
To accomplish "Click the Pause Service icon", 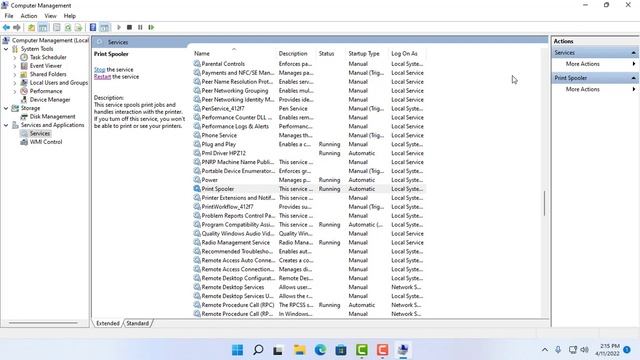I will 140,27.
